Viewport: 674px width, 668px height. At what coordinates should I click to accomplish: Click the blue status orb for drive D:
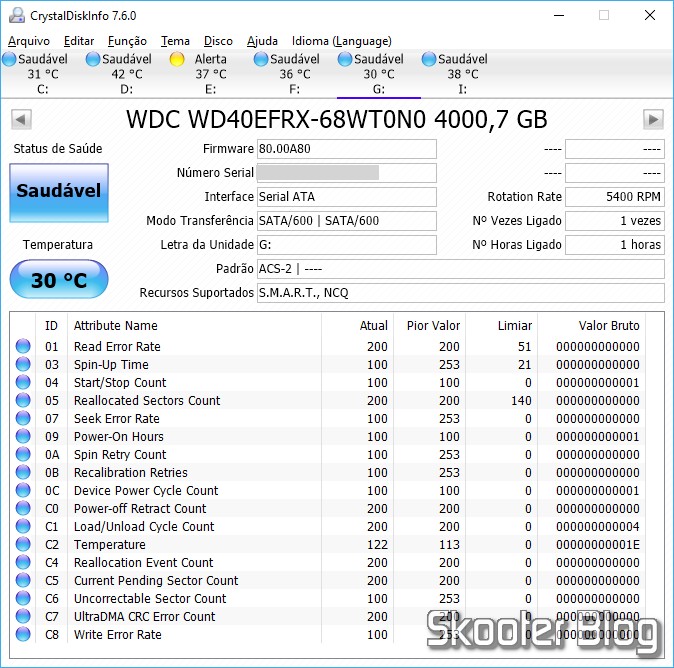pos(93,59)
